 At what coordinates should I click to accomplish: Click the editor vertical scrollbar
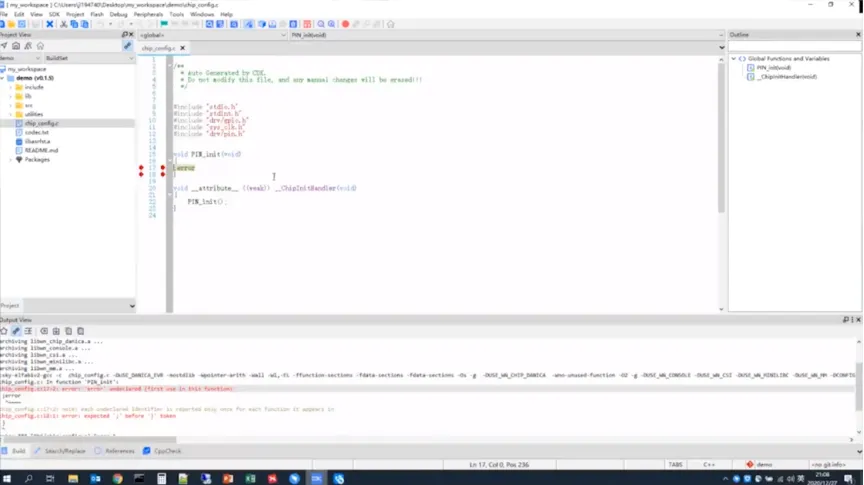(x=721, y=138)
